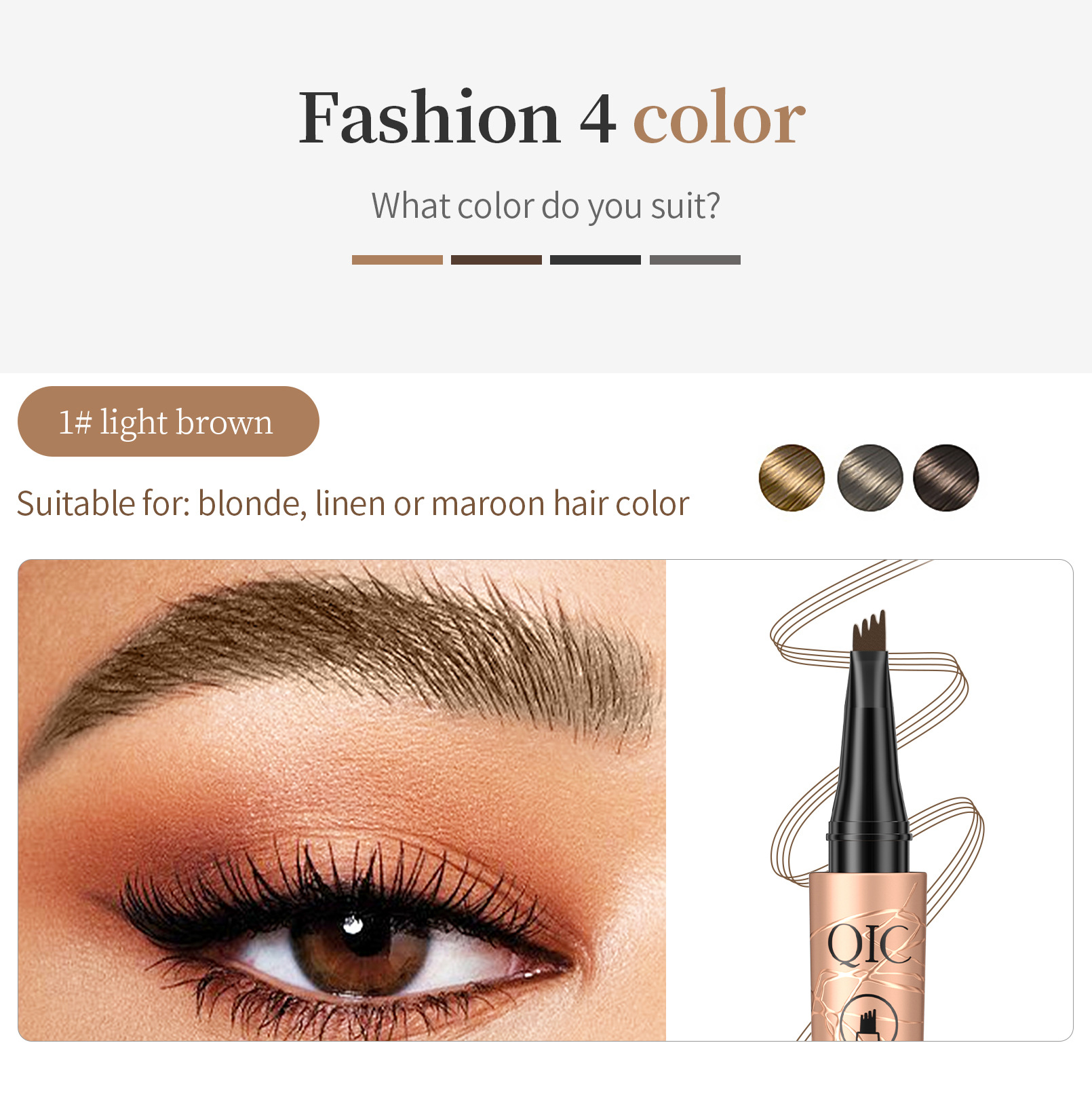Select the gray linen hair circle
Image resolution: width=1092 pixels, height=1102 pixels.
[870, 478]
